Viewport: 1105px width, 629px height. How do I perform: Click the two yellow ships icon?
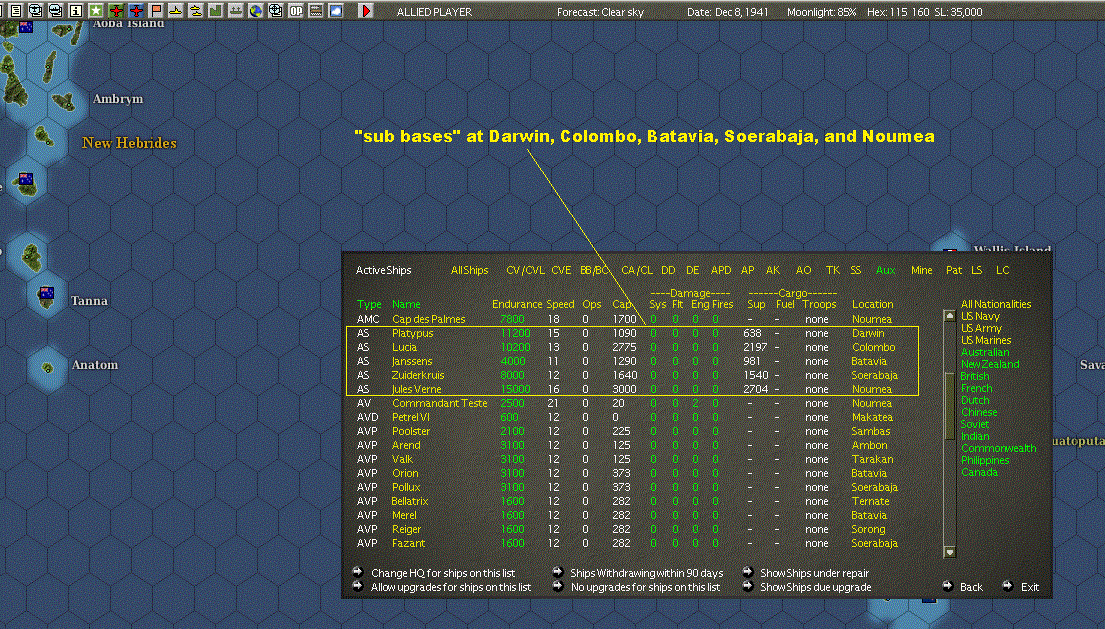(x=195, y=11)
